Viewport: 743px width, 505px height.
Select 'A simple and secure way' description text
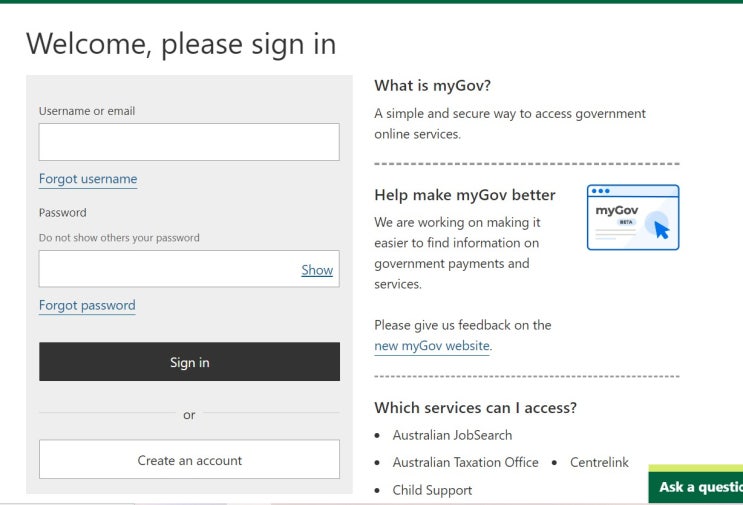tap(510, 124)
